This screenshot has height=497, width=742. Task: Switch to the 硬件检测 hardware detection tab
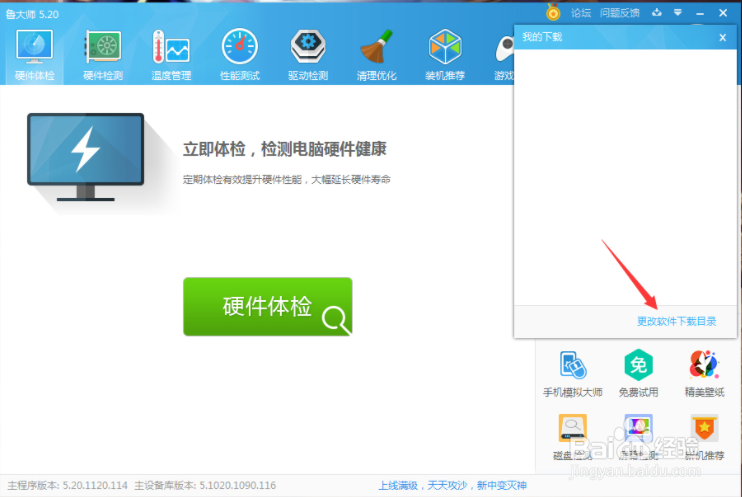(103, 55)
